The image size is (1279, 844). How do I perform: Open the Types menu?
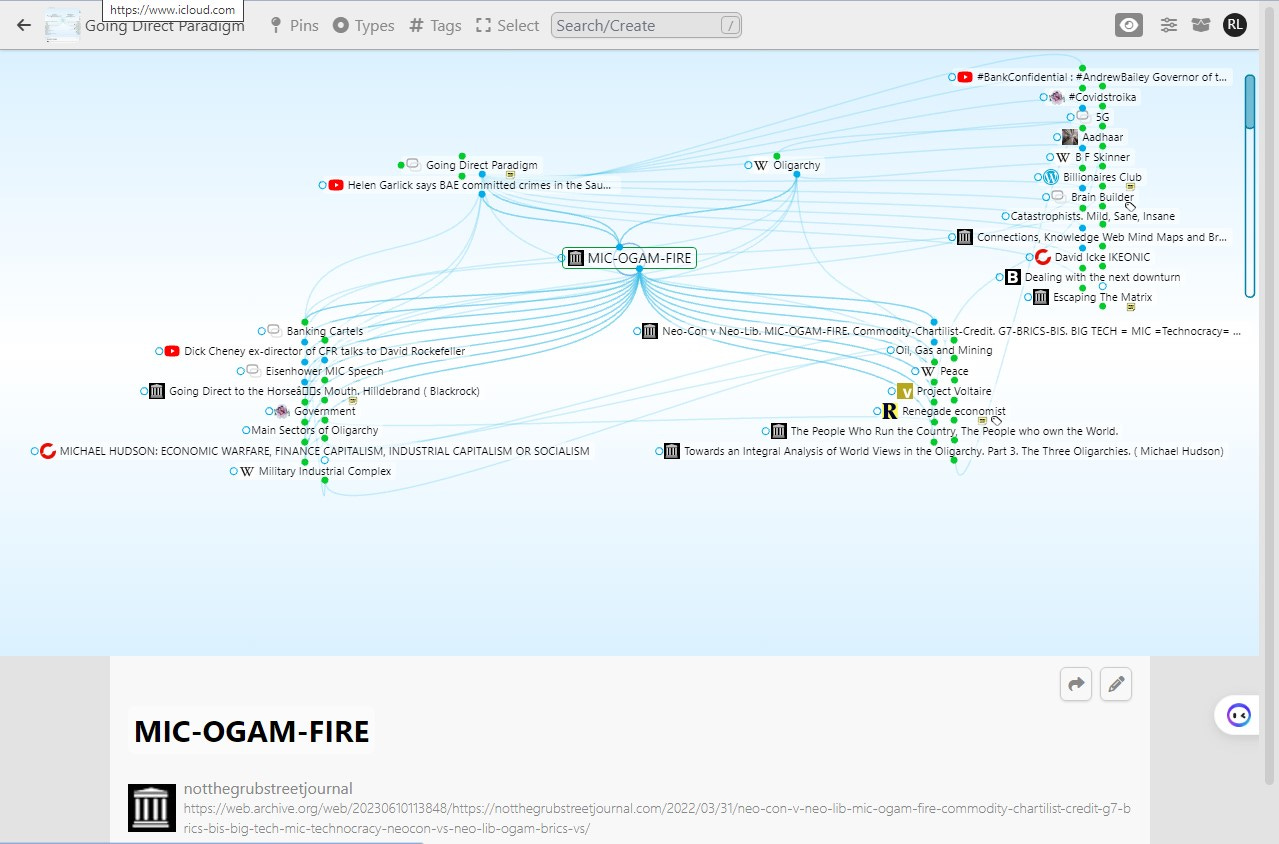(x=363, y=26)
